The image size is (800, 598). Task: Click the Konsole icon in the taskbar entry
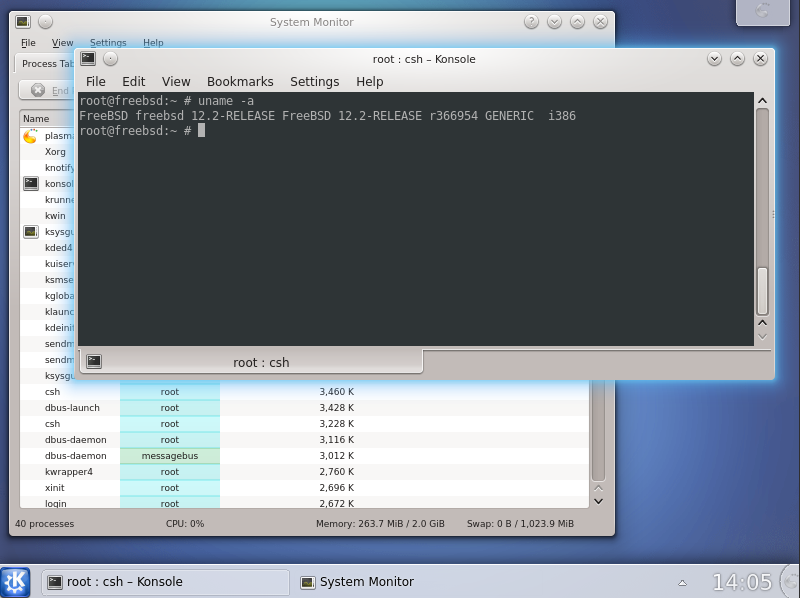pyautogui.click(x=55, y=582)
